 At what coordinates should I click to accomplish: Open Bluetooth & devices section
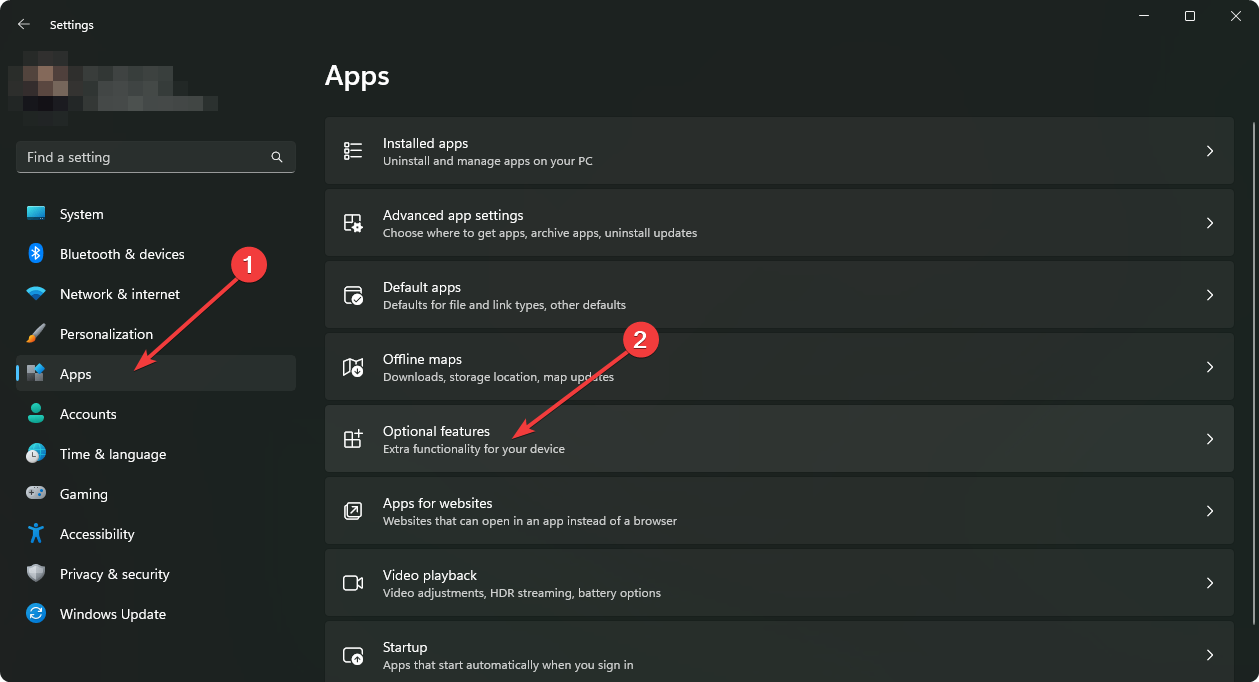(x=156, y=254)
